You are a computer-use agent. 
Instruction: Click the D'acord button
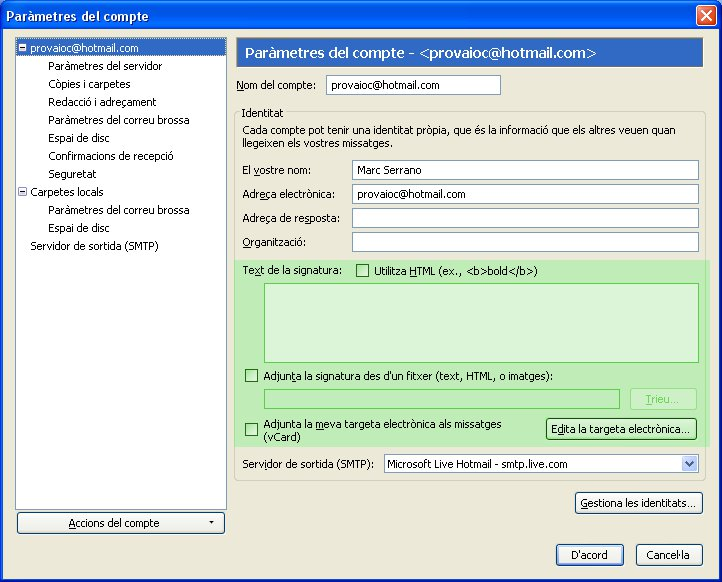(589, 555)
